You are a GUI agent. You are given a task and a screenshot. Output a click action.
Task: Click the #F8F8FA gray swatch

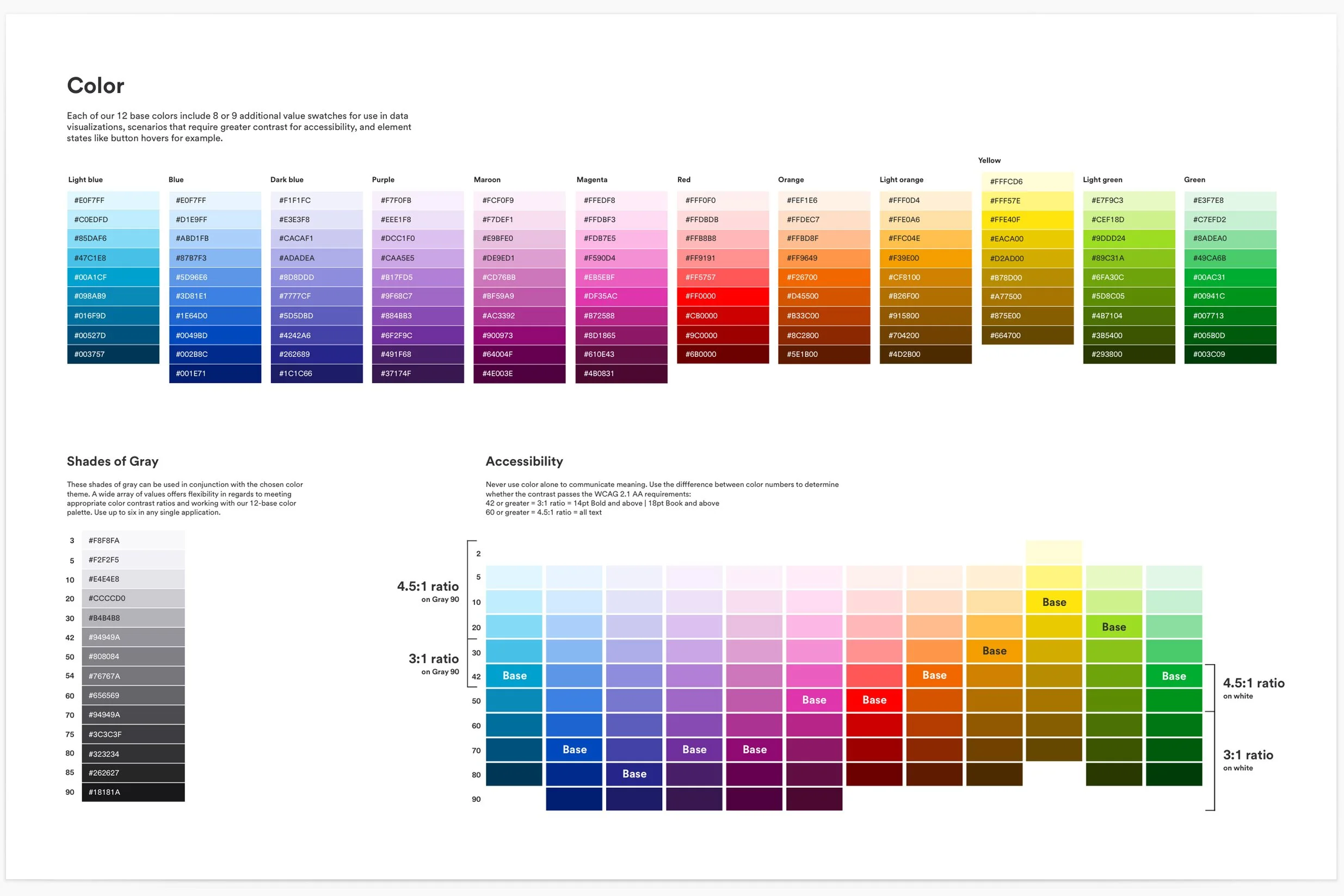tap(133, 541)
